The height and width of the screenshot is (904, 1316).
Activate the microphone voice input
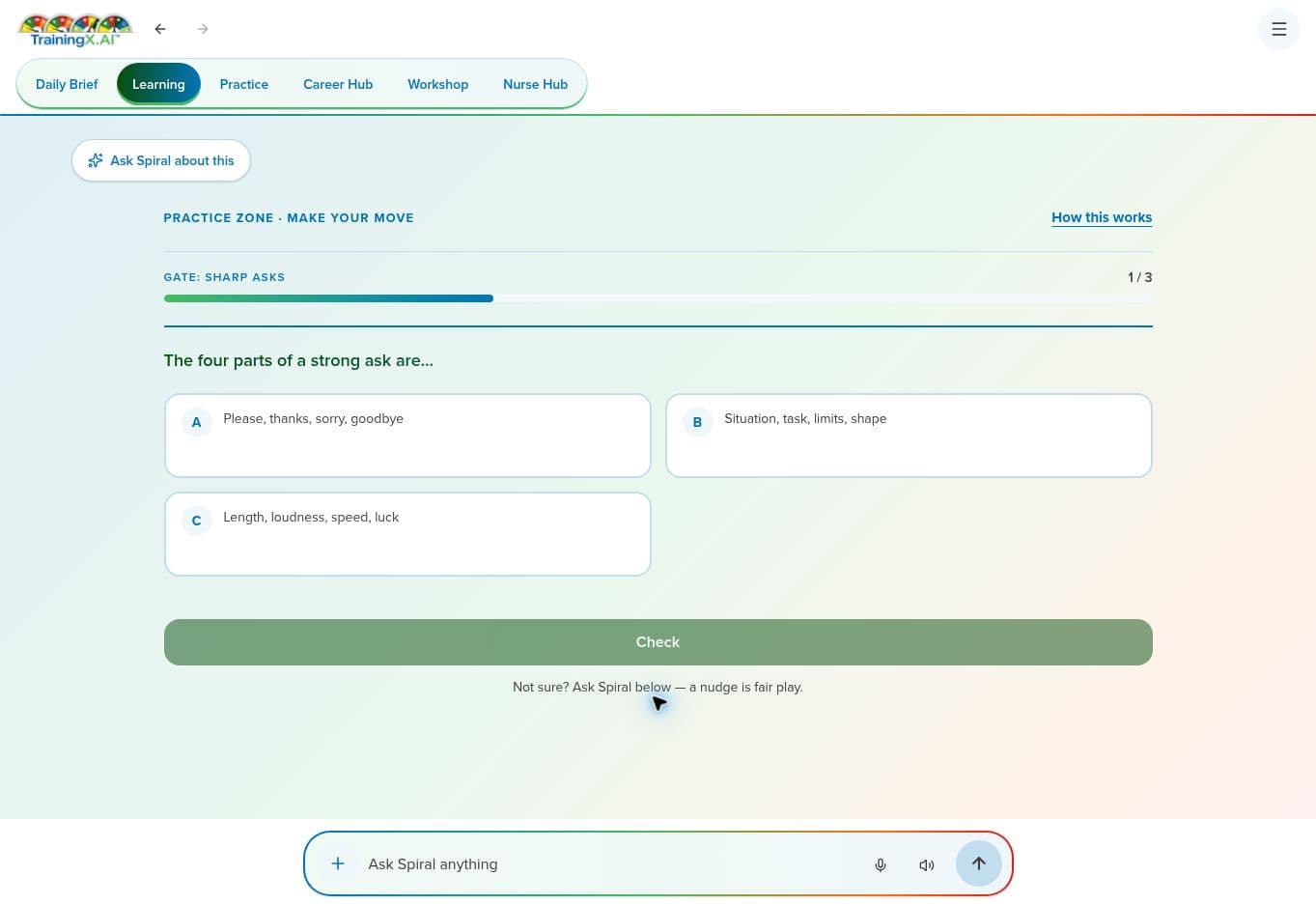[881, 864]
